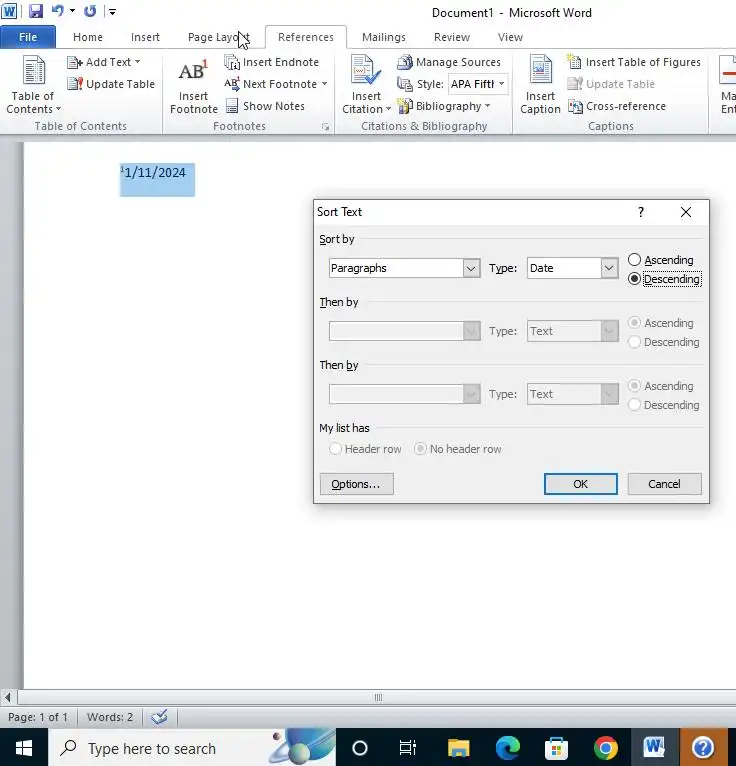
Task: Click the taskbar search box
Action: coord(191,748)
